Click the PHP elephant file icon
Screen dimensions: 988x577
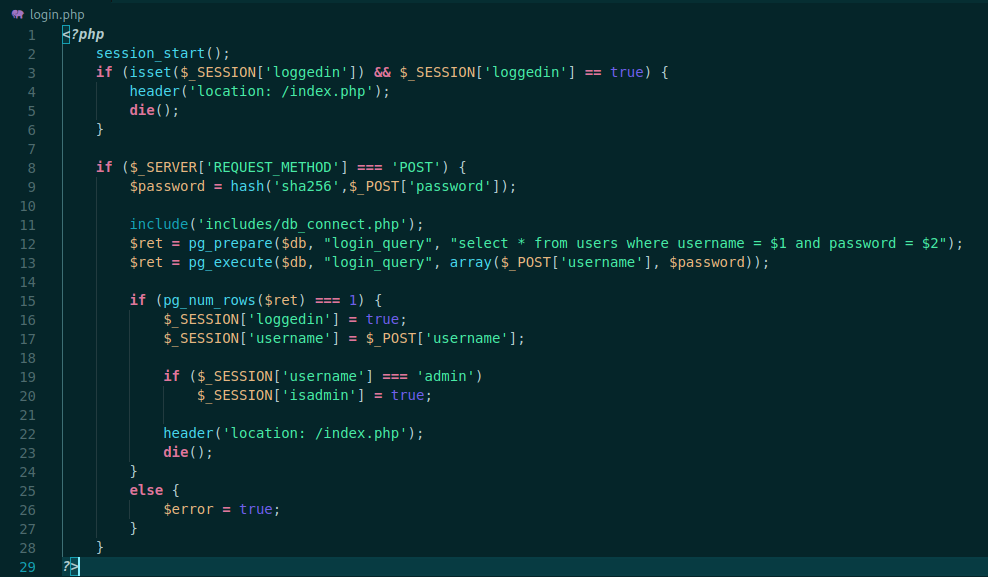click(x=18, y=14)
